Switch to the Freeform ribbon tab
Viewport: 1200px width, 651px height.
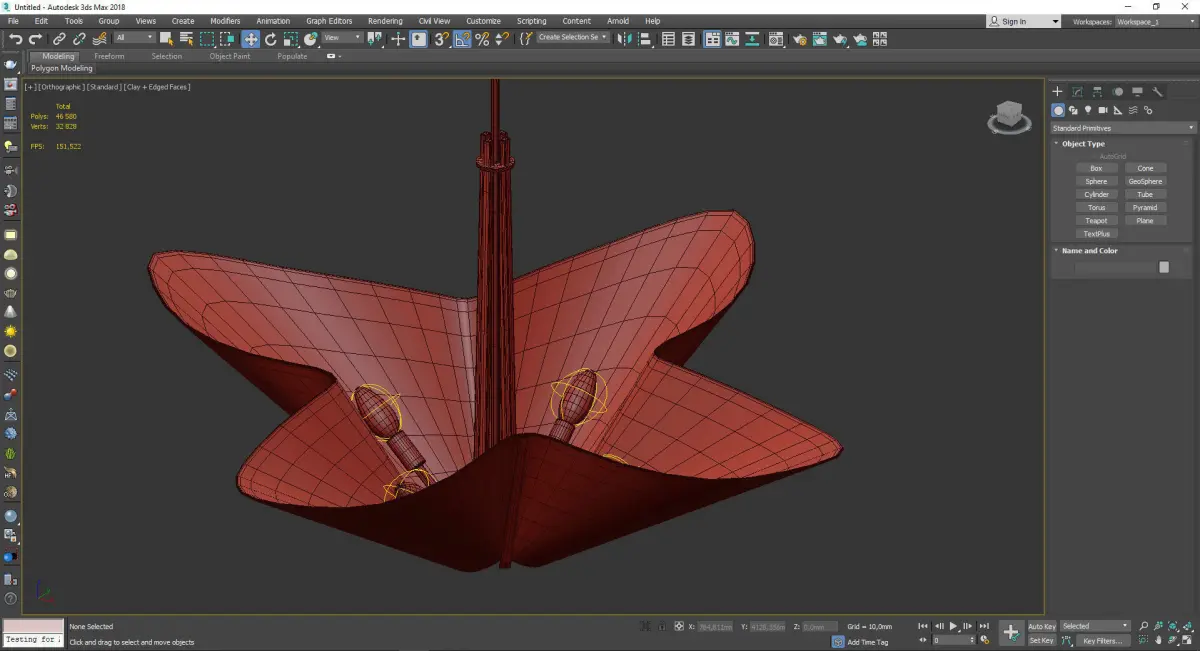(x=109, y=56)
